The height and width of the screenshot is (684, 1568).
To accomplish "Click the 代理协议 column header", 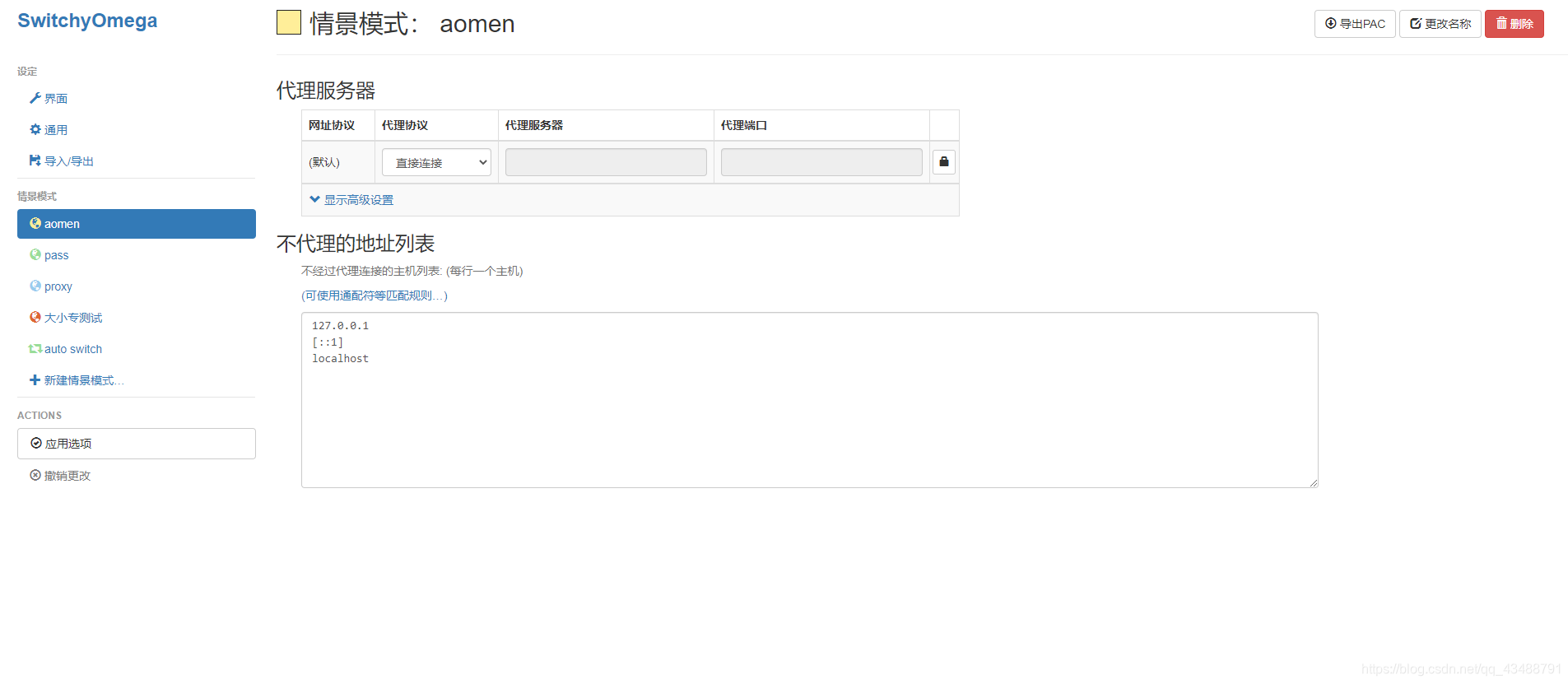I will point(405,125).
